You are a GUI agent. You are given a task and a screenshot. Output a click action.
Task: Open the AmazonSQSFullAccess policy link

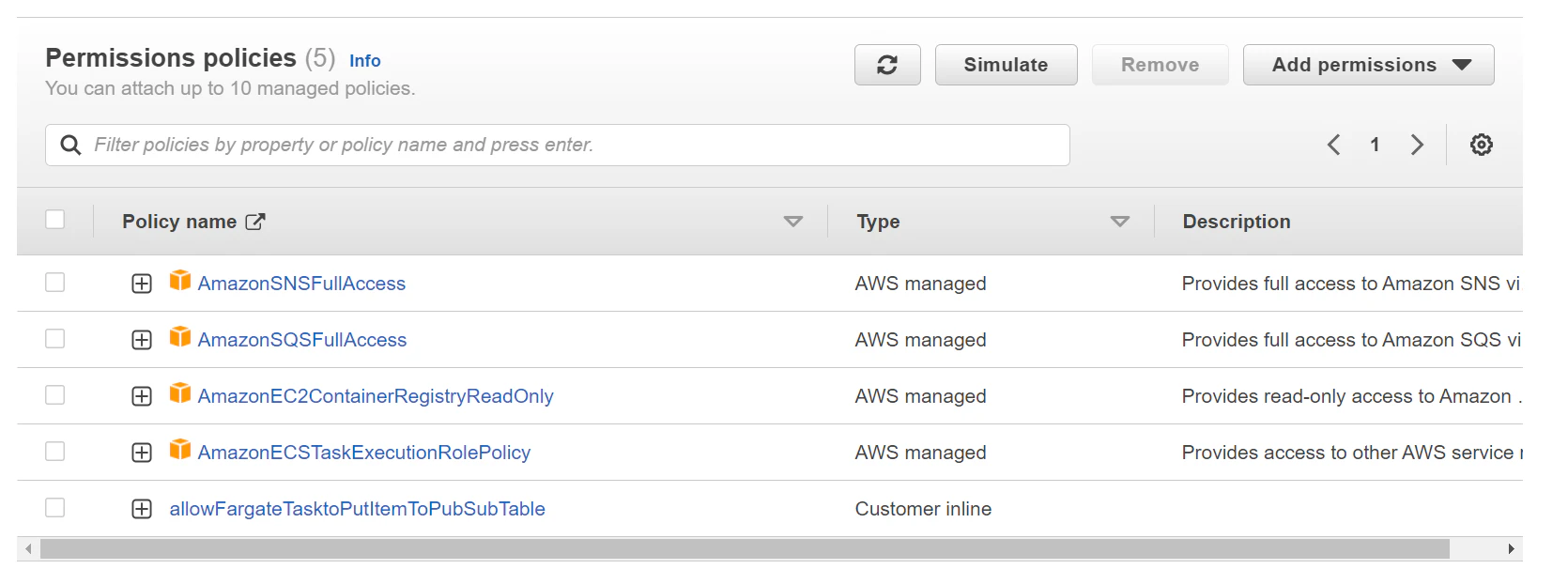pos(302,340)
